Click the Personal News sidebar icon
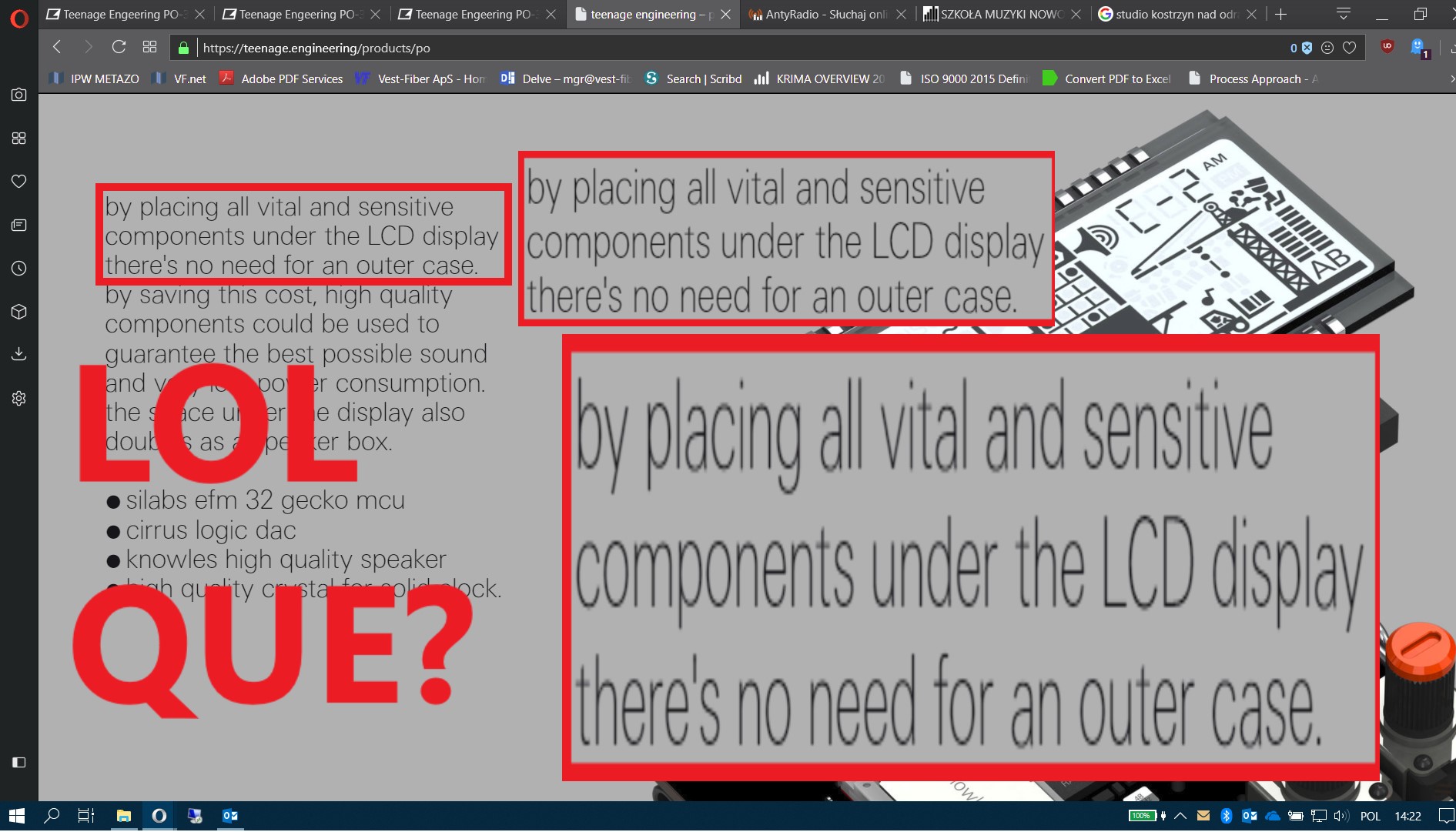The height and width of the screenshot is (832, 1456). (19, 225)
